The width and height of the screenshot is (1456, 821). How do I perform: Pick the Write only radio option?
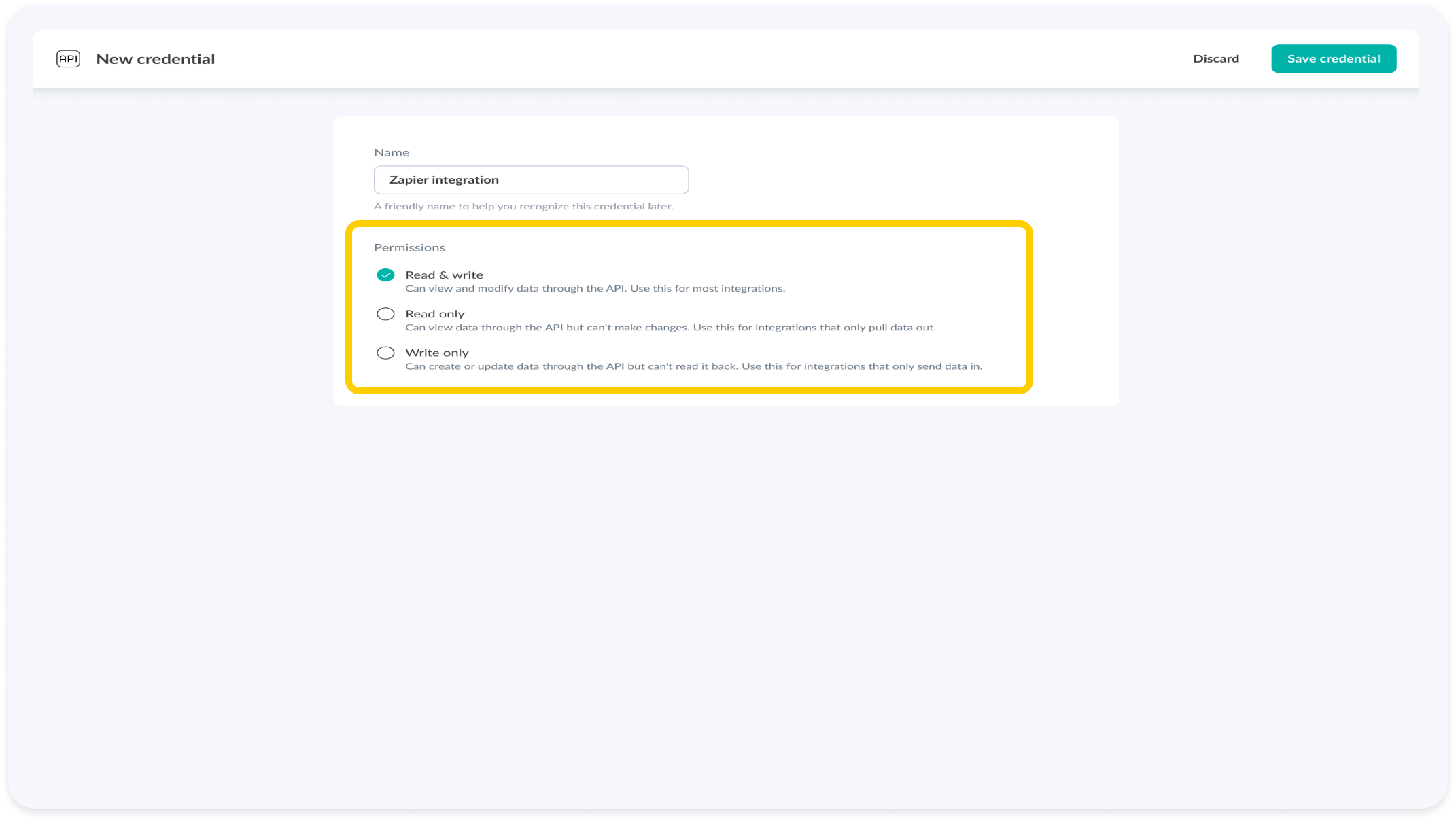(x=385, y=353)
